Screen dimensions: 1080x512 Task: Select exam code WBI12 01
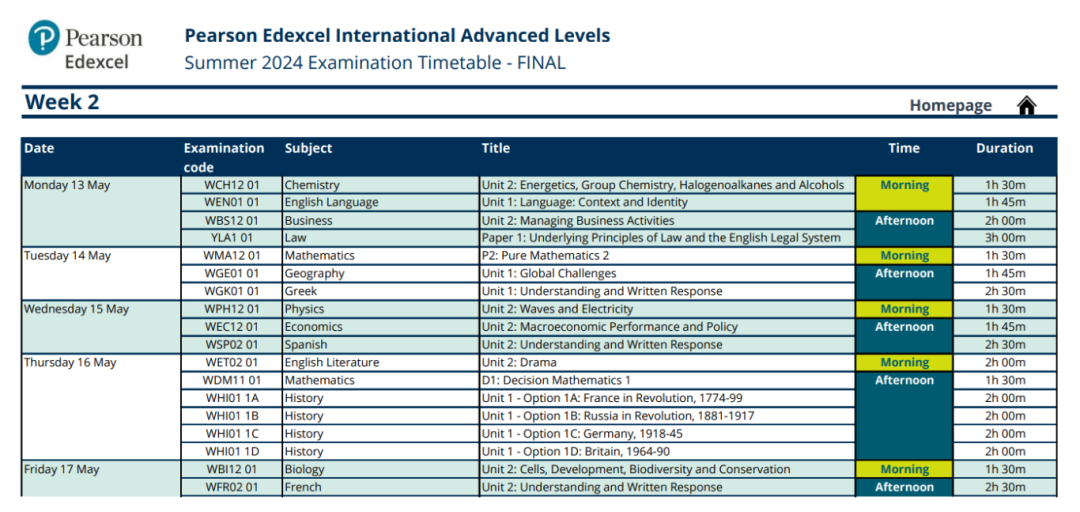pyautogui.click(x=231, y=470)
